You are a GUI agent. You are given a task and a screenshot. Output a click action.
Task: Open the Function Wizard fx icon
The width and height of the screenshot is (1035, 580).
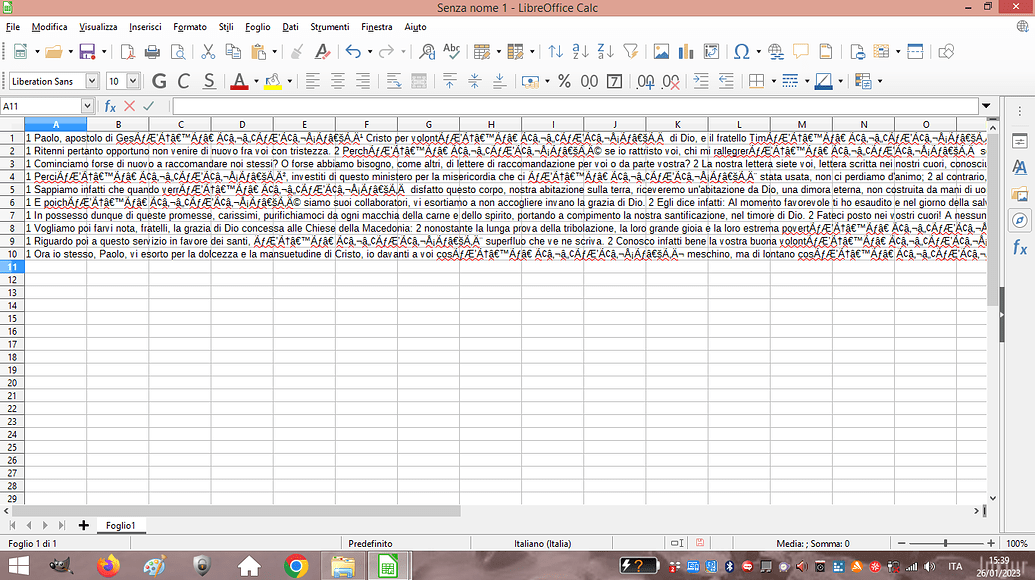111,106
